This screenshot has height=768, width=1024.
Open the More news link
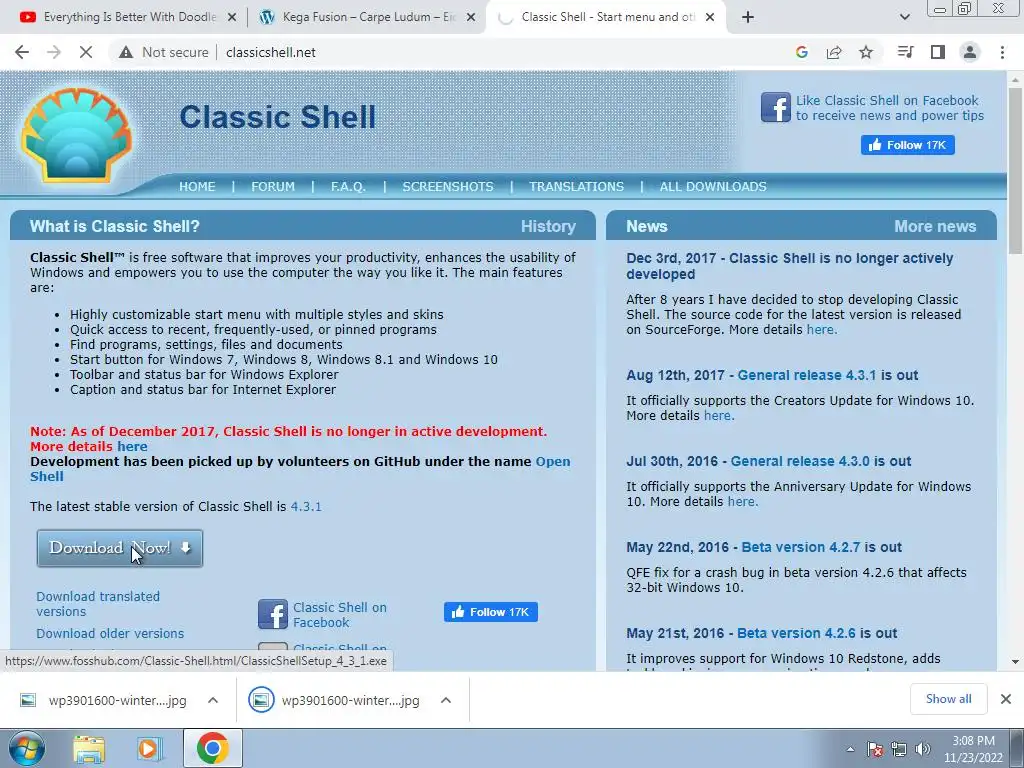[935, 227]
